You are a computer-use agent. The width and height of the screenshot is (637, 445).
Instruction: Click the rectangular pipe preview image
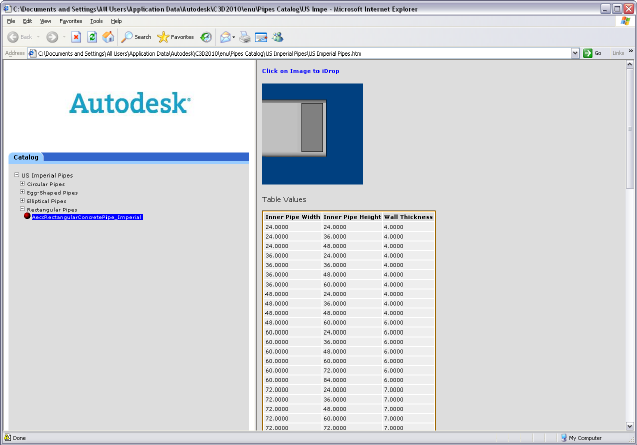click(312, 134)
